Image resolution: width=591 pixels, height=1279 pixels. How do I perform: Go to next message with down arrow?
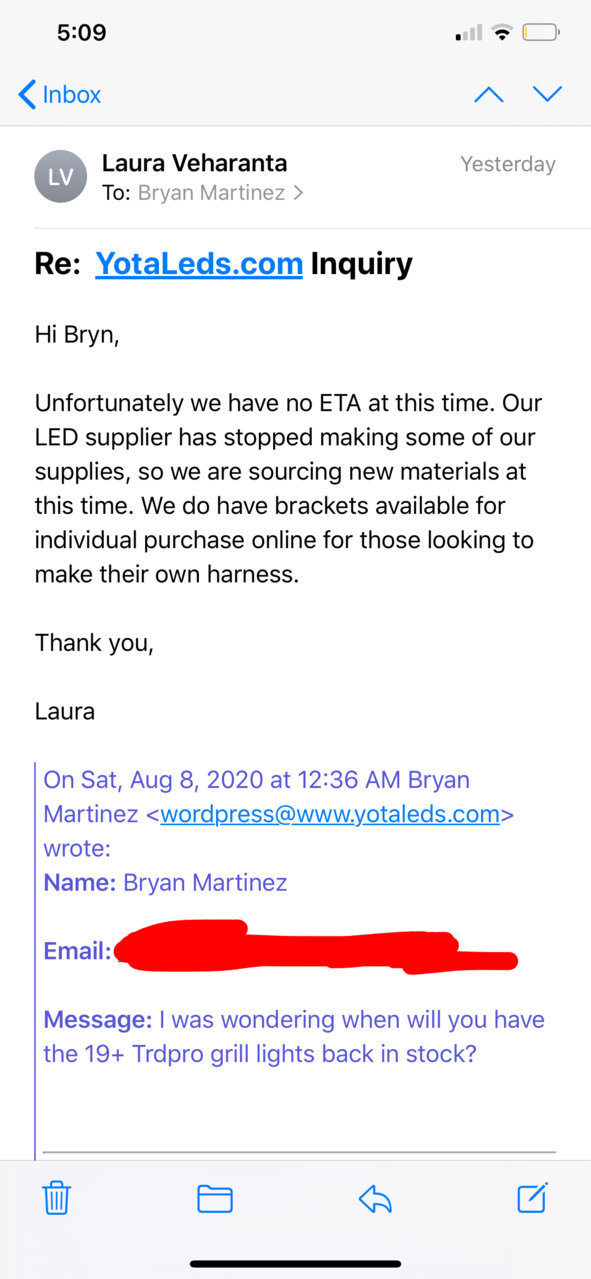click(x=548, y=94)
